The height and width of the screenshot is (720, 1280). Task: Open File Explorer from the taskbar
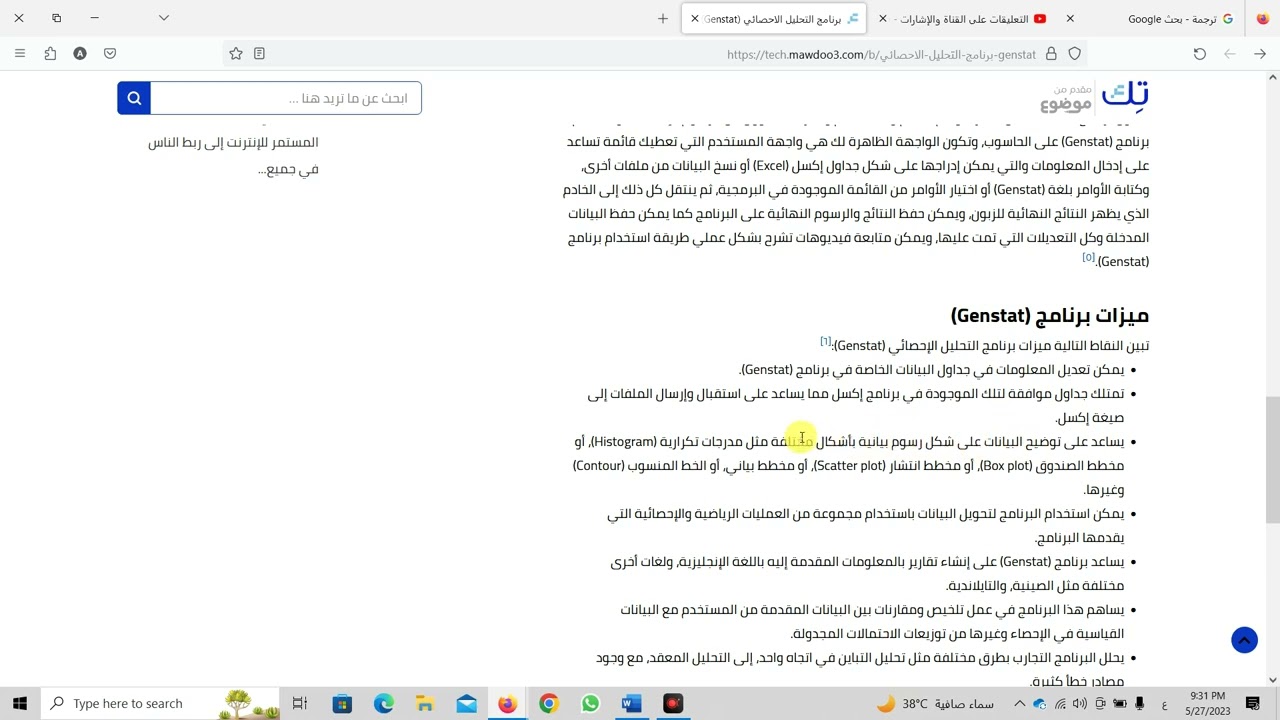click(x=425, y=704)
